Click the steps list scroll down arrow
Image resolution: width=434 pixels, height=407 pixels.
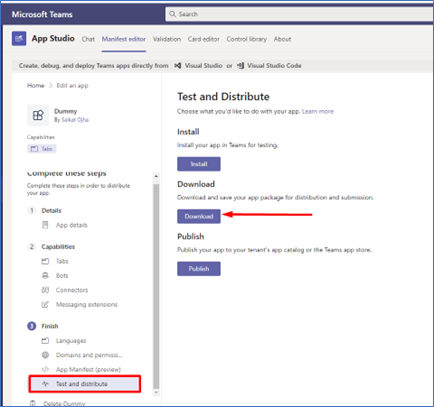[x=156, y=393]
